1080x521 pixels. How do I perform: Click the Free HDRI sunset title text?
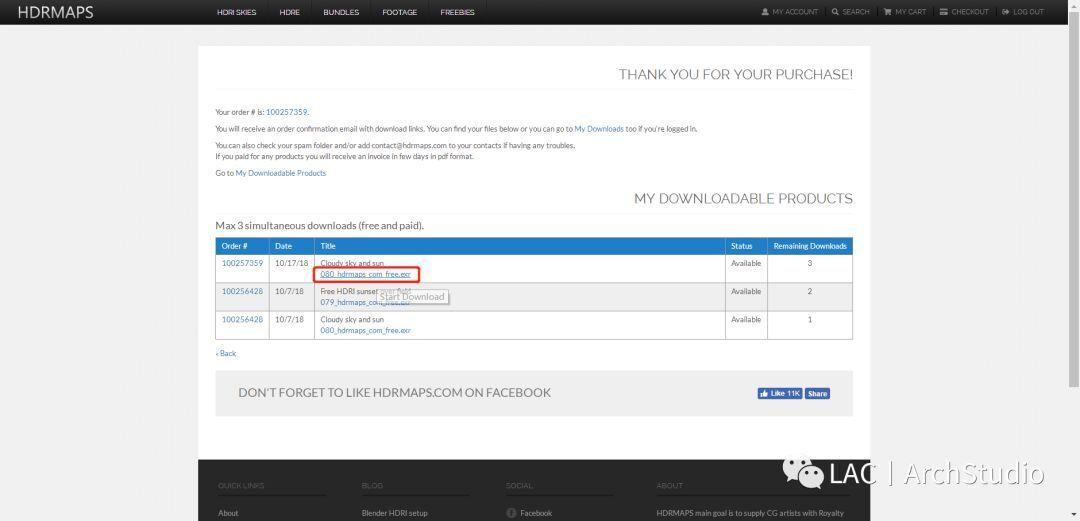tap(366, 292)
